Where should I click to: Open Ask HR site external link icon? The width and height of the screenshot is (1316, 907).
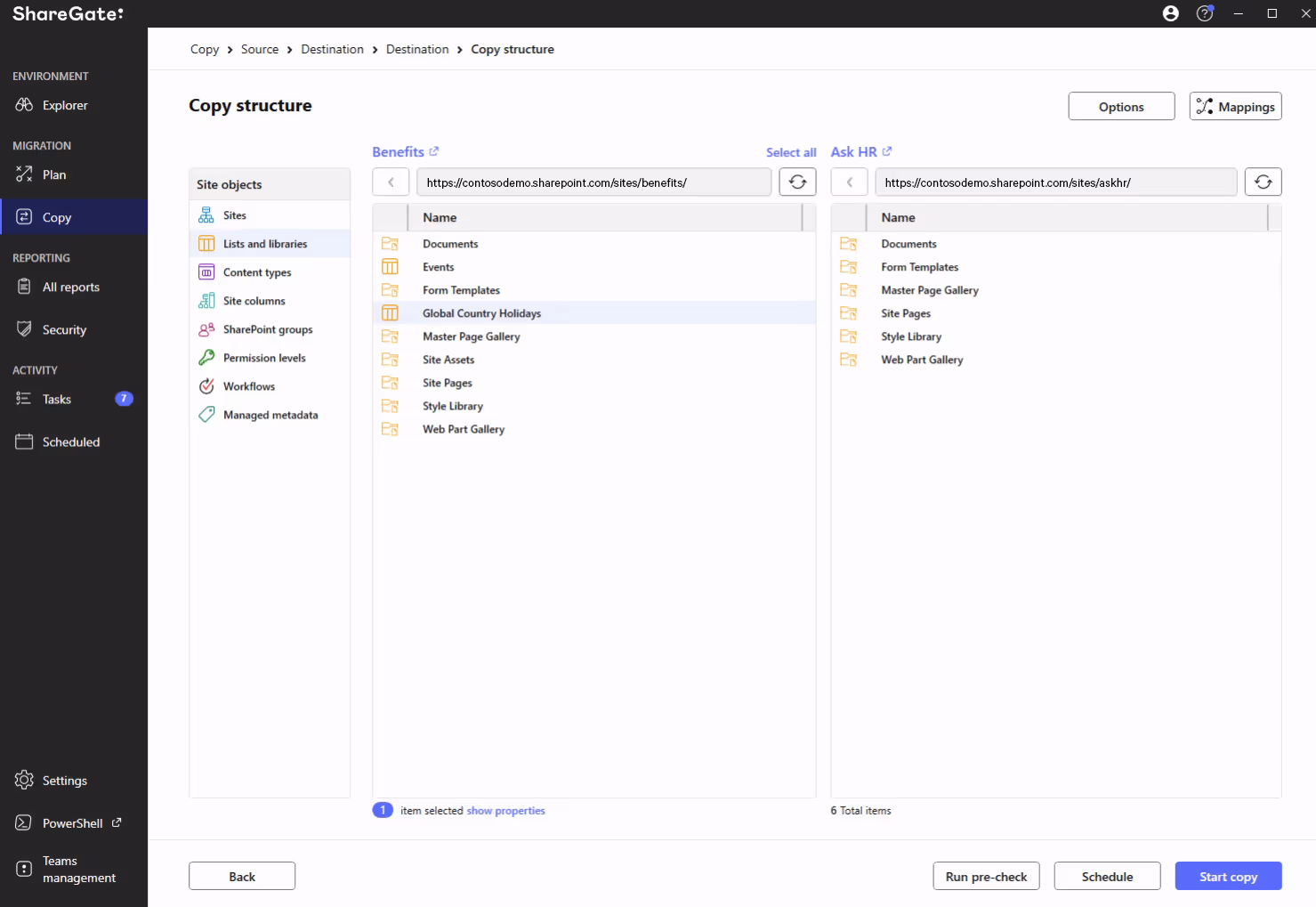coord(887,151)
